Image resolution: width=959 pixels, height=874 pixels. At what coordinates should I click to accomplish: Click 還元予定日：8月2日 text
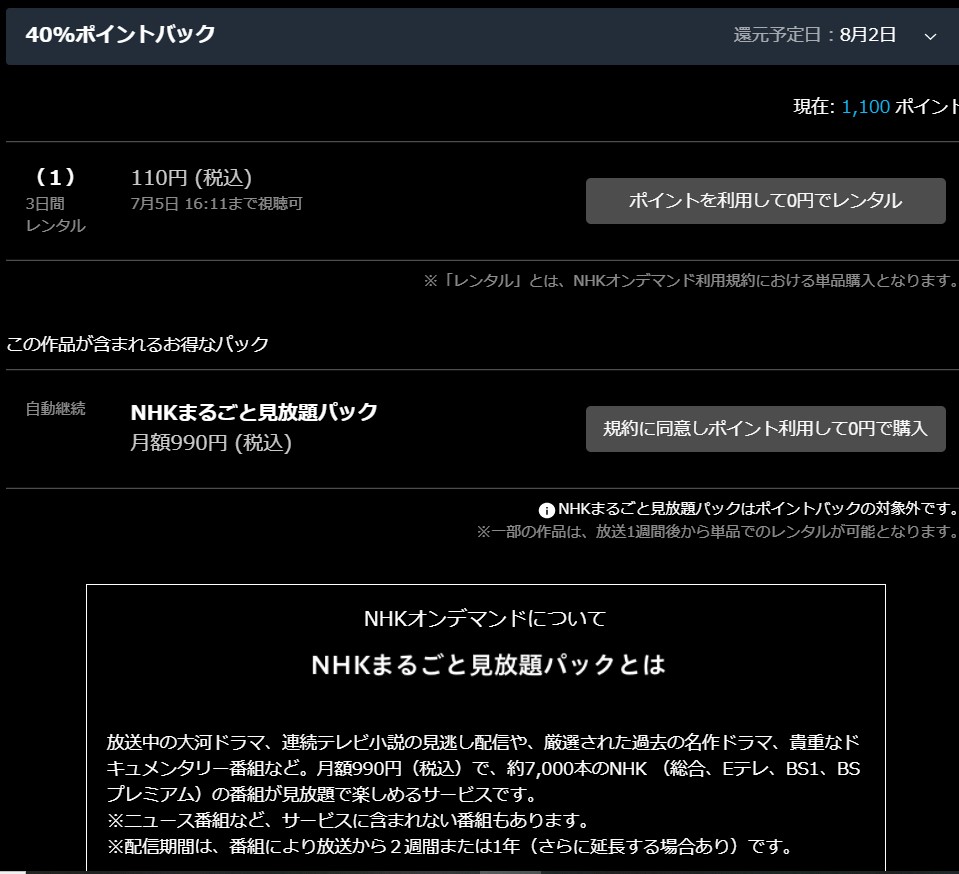[x=815, y=35]
